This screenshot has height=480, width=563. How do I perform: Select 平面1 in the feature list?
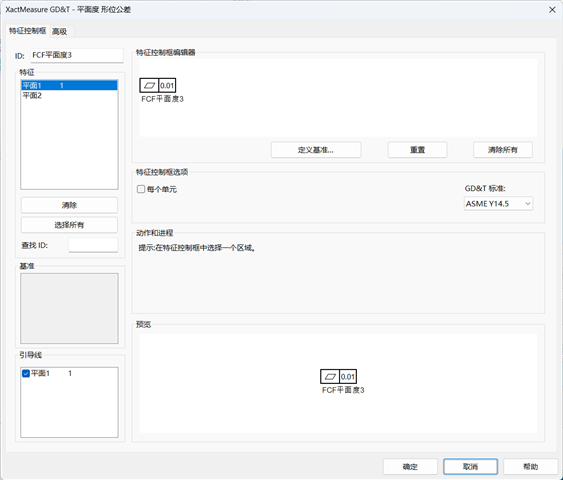(69, 85)
